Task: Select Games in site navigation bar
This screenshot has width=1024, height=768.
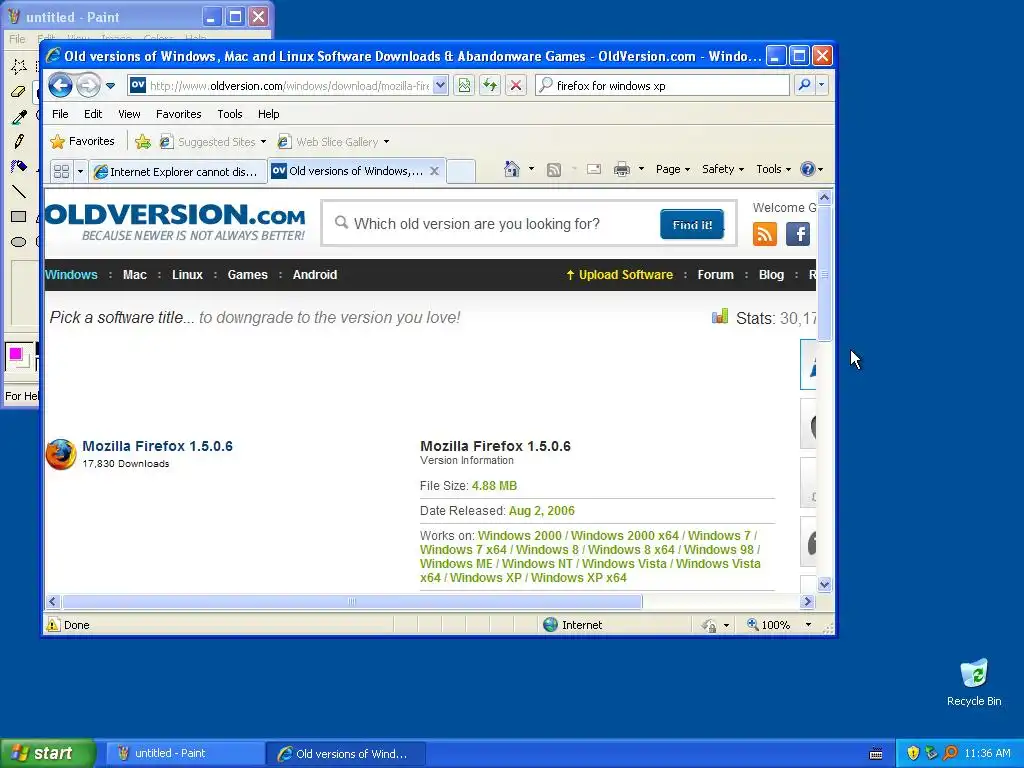Action: [248, 275]
